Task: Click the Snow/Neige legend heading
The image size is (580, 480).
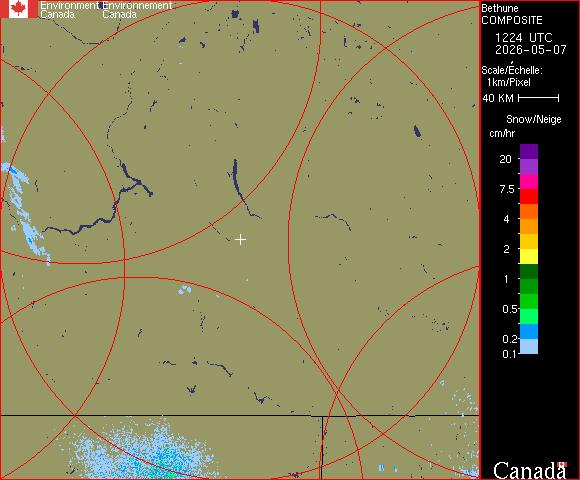Action: pos(534,119)
